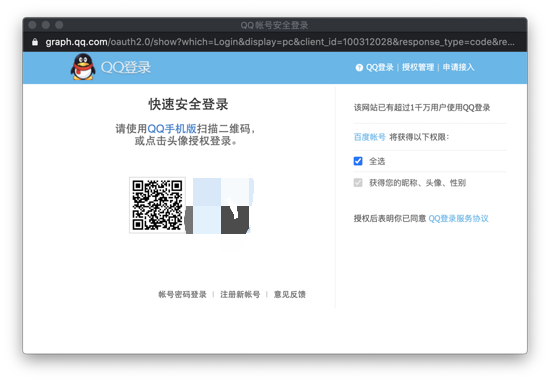Toggle the 获得您的昵称、头像、性别 checkbox
The height and width of the screenshot is (382, 550).
[358, 182]
